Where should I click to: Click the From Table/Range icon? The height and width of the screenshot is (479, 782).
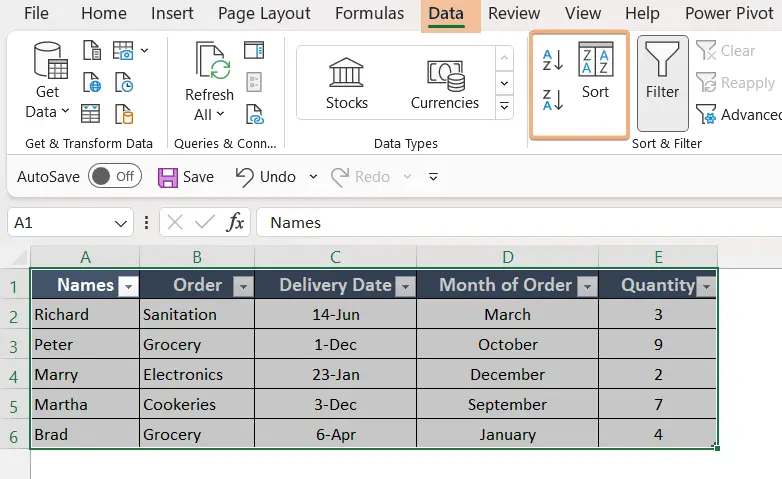(x=90, y=114)
